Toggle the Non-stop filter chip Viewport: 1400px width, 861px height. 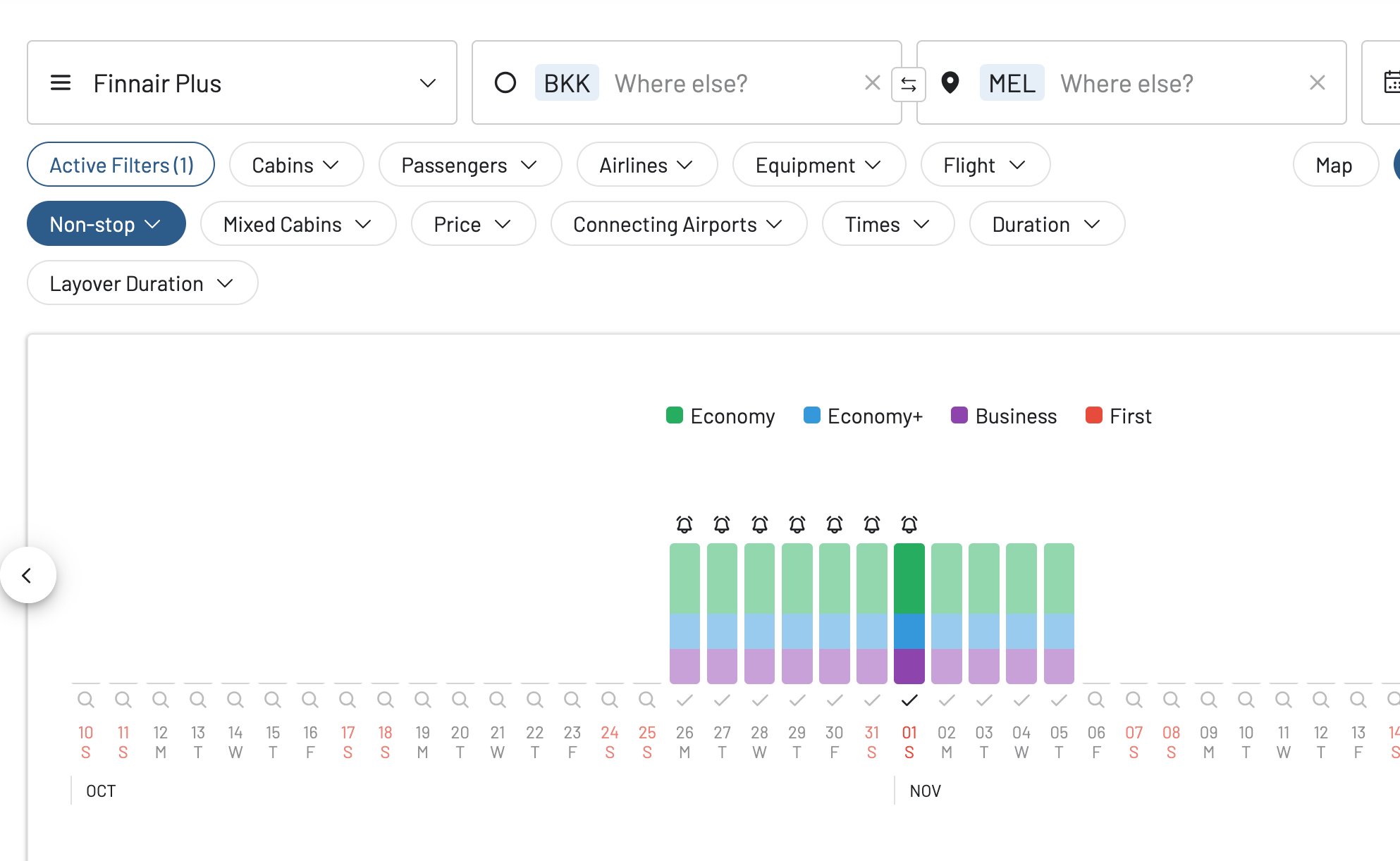[106, 223]
